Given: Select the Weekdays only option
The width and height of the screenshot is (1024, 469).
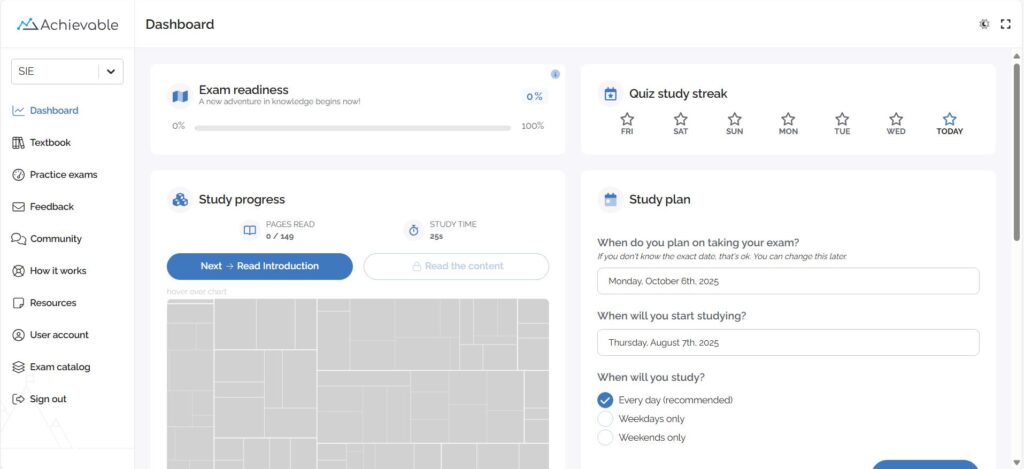Looking at the screenshot, I should click(x=605, y=419).
